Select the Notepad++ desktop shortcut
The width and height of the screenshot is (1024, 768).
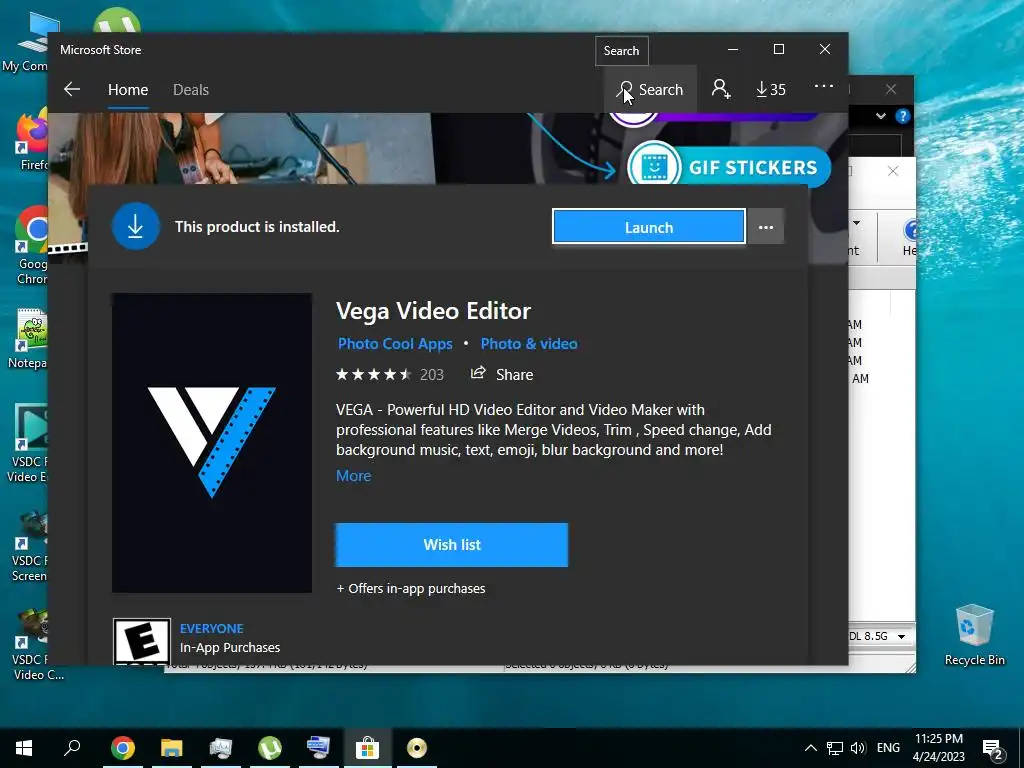pos(29,338)
